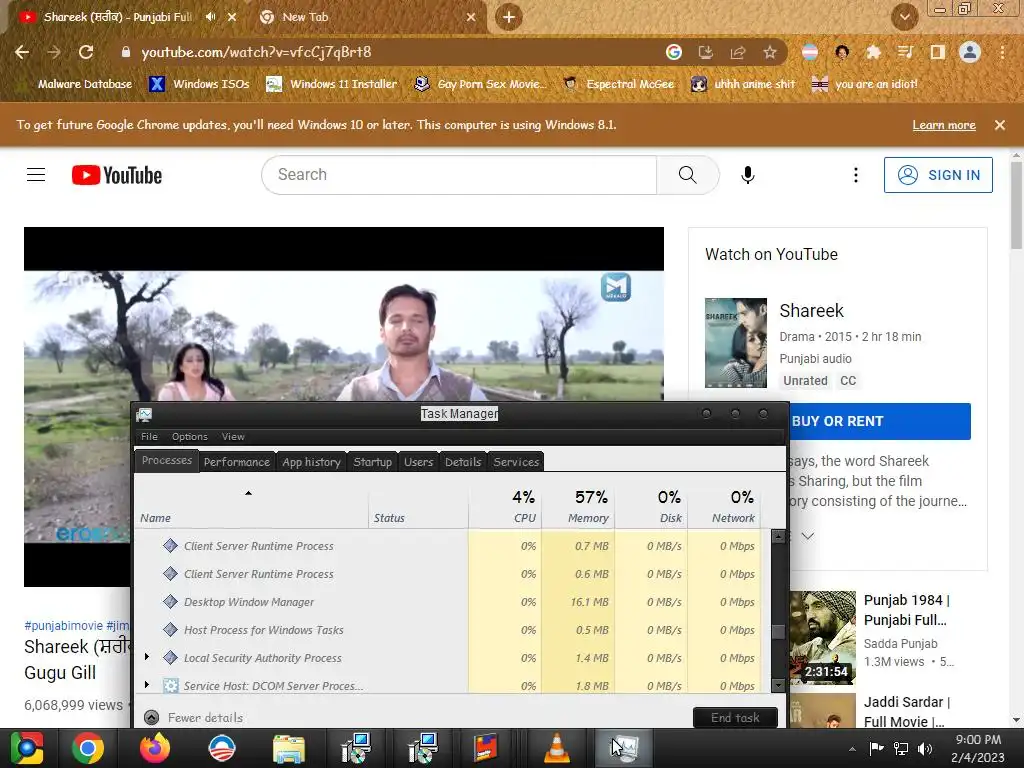Search with voice using microphone icon
Screen dimensions: 1024x768
[x=748, y=175]
